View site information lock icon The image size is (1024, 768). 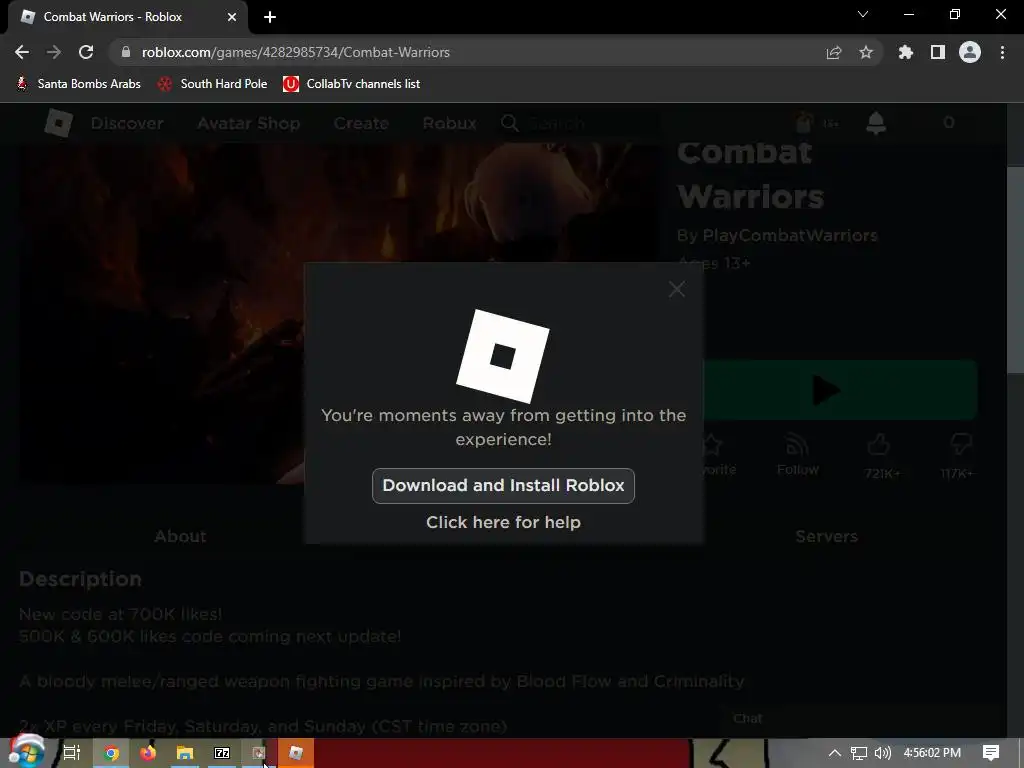[126, 52]
